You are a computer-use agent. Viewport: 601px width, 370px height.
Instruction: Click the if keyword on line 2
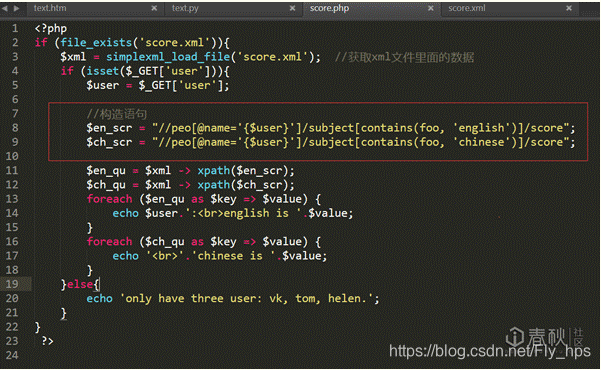pyautogui.click(x=41, y=43)
